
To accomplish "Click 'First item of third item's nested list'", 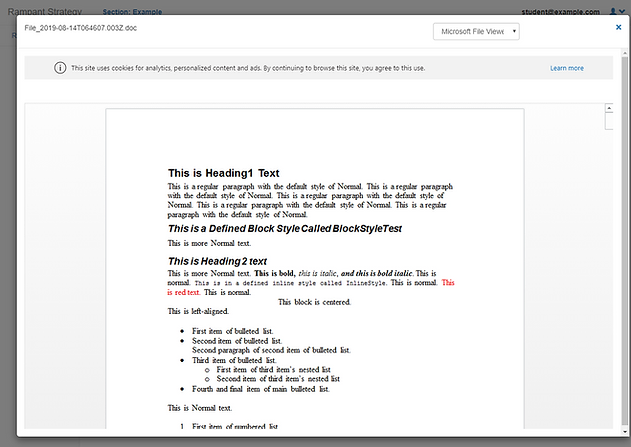I will 274,369.
